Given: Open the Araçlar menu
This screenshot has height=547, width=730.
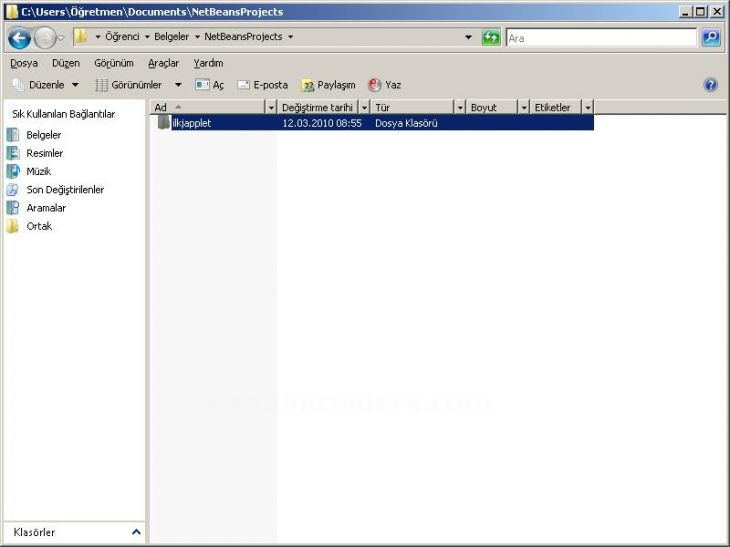Looking at the screenshot, I should tap(163, 63).
